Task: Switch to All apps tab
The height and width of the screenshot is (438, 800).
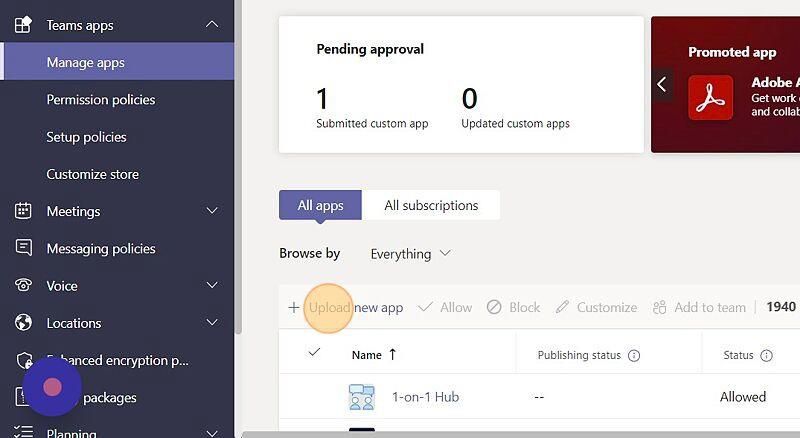Action: [320, 205]
